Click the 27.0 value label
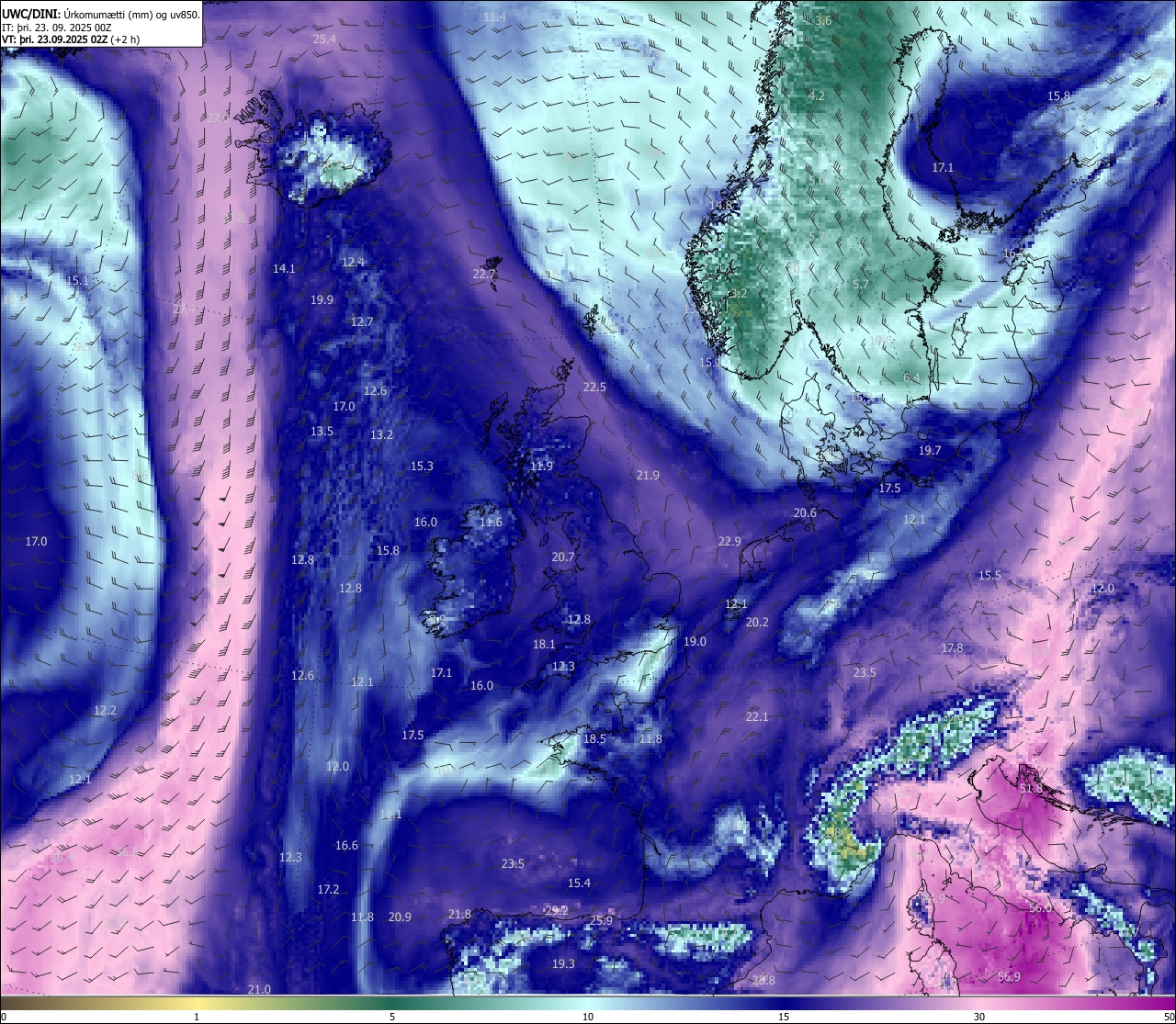Viewport: 1176px width, 1024px height. pyautogui.click(x=218, y=118)
